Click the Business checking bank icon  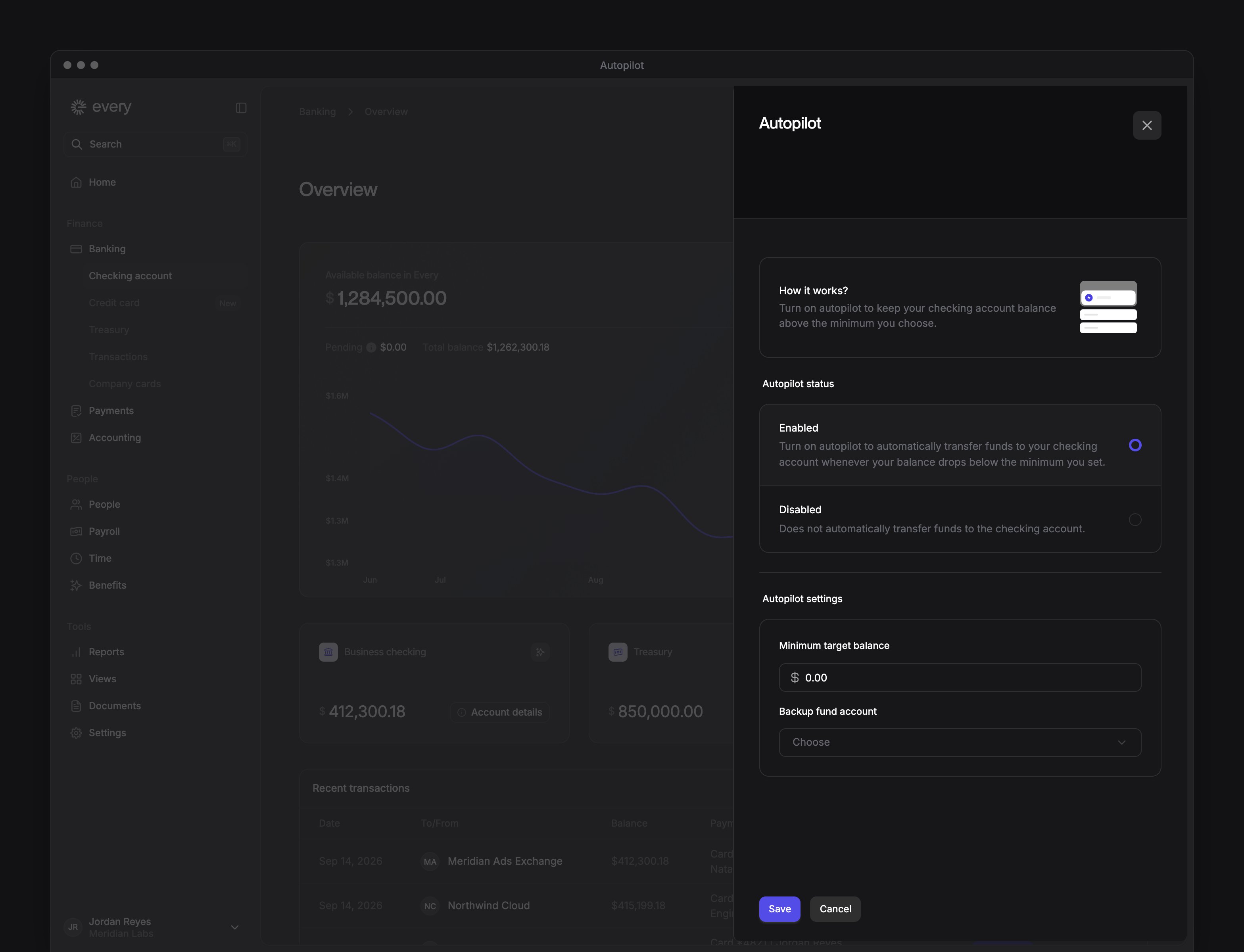tap(328, 652)
